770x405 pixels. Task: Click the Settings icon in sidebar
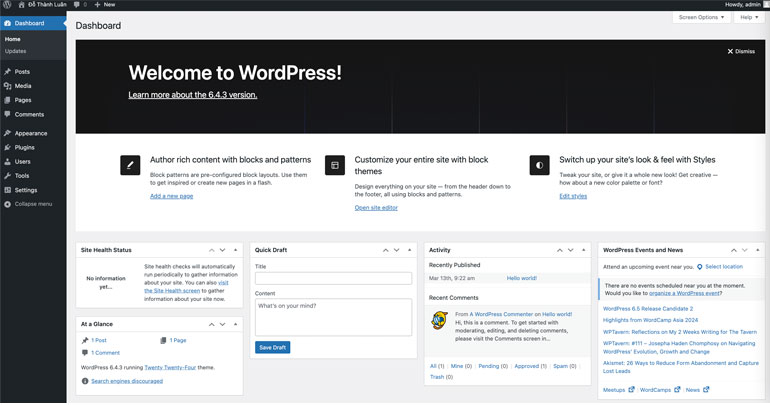[x=7, y=190]
